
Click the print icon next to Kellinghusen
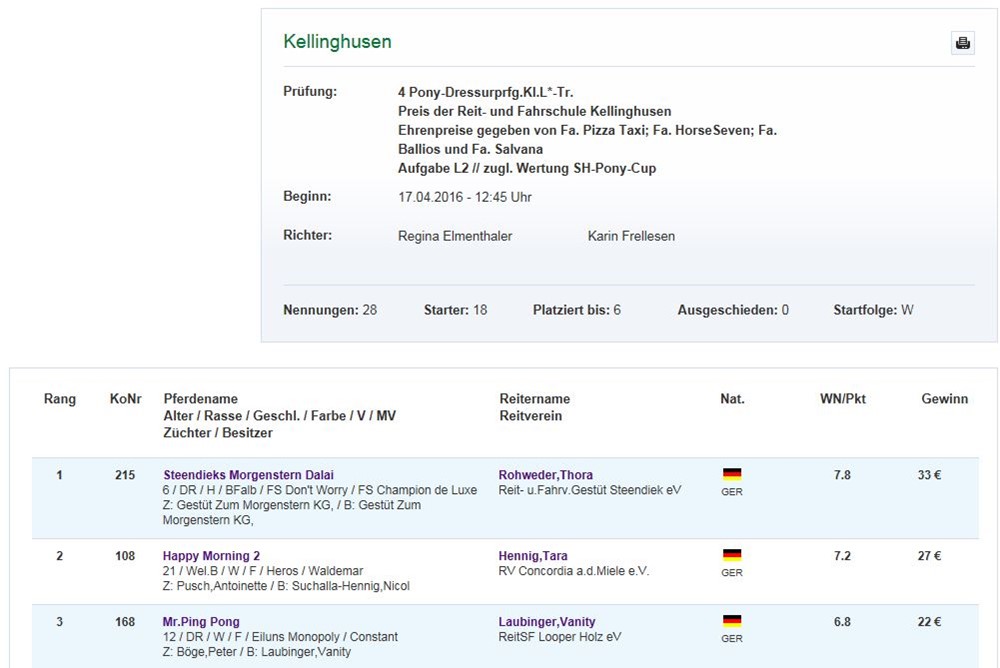(x=962, y=43)
